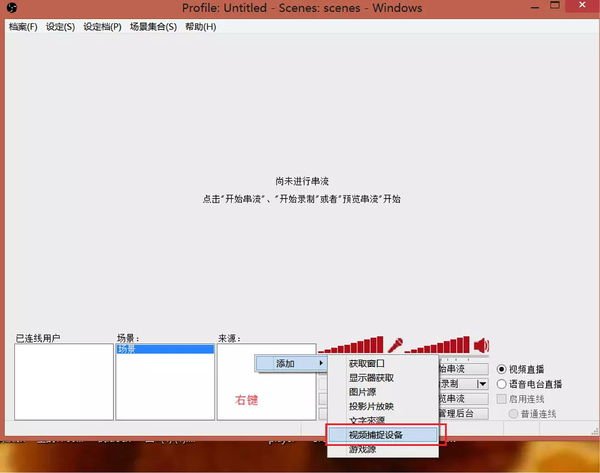Adjust the desktop audio volume meter

(x=437, y=344)
